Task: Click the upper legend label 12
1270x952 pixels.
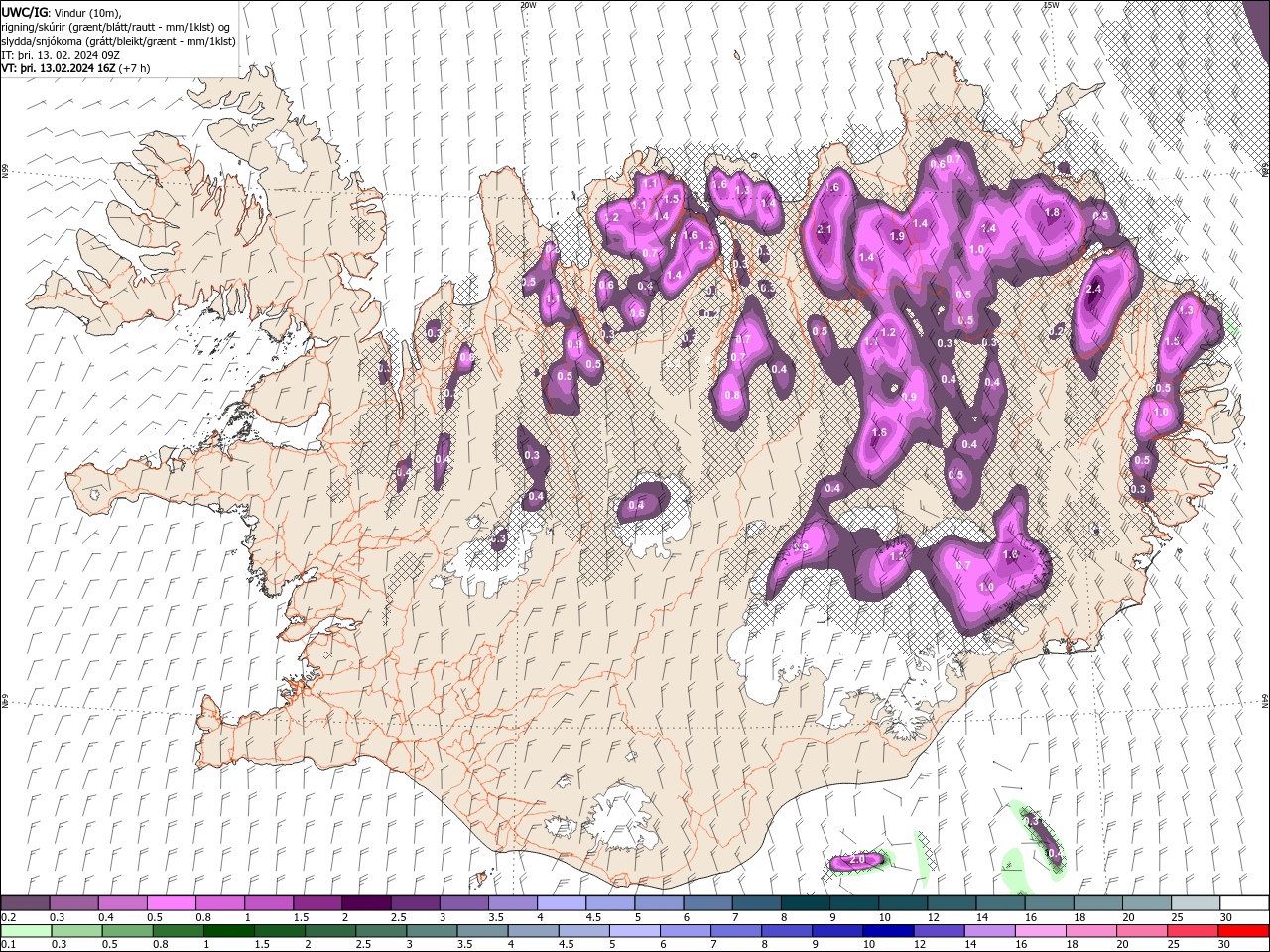Action: point(932,917)
